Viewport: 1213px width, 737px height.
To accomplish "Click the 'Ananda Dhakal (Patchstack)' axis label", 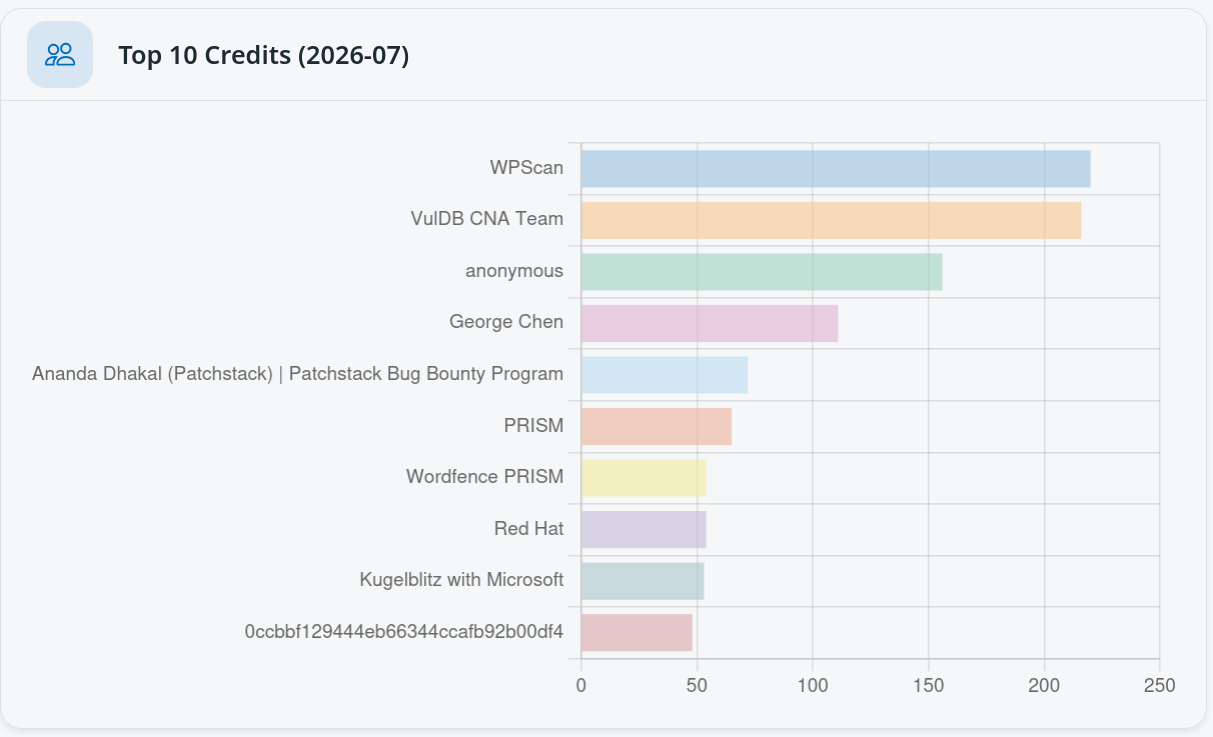I will [298, 374].
